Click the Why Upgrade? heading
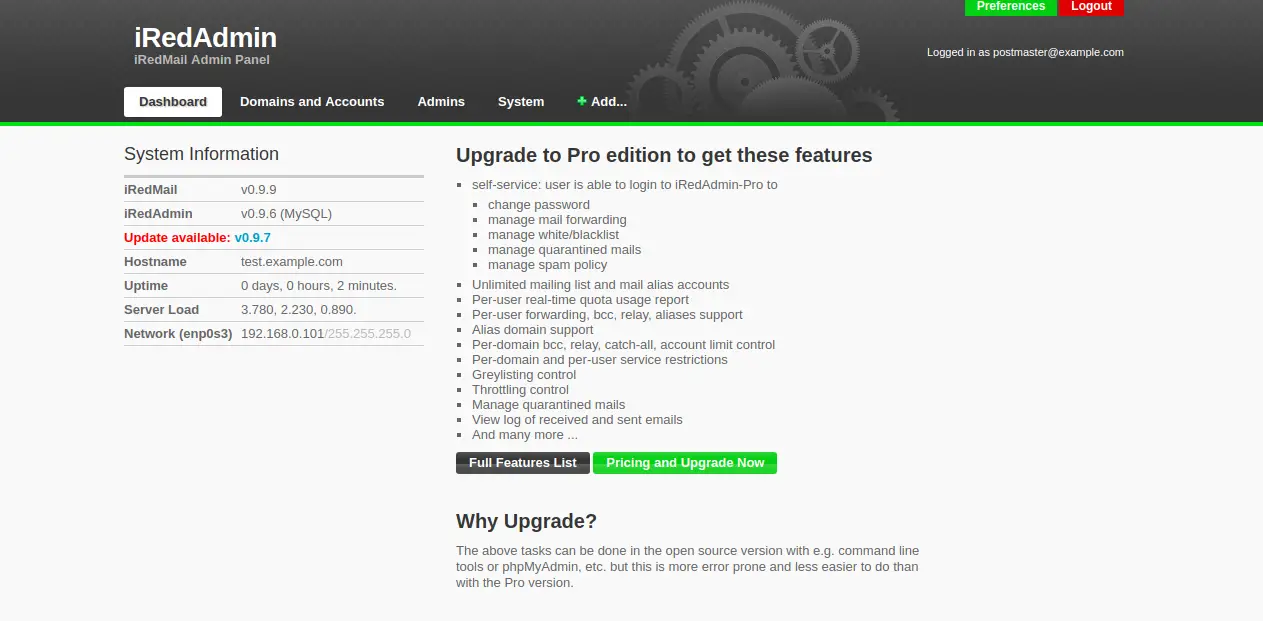Viewport: 1263px width, 621px height. point(526,521)
